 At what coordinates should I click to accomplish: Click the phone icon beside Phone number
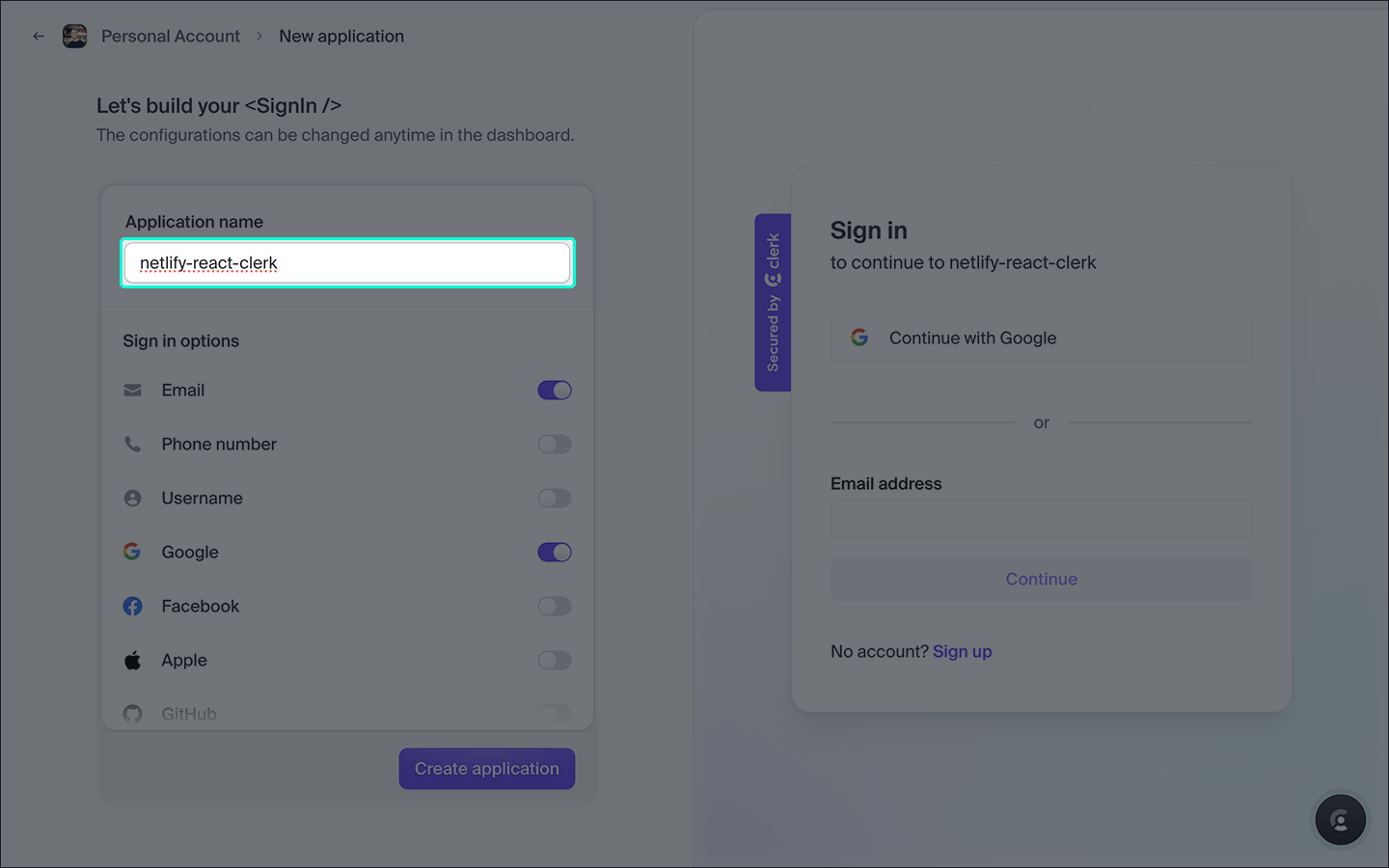133,445
